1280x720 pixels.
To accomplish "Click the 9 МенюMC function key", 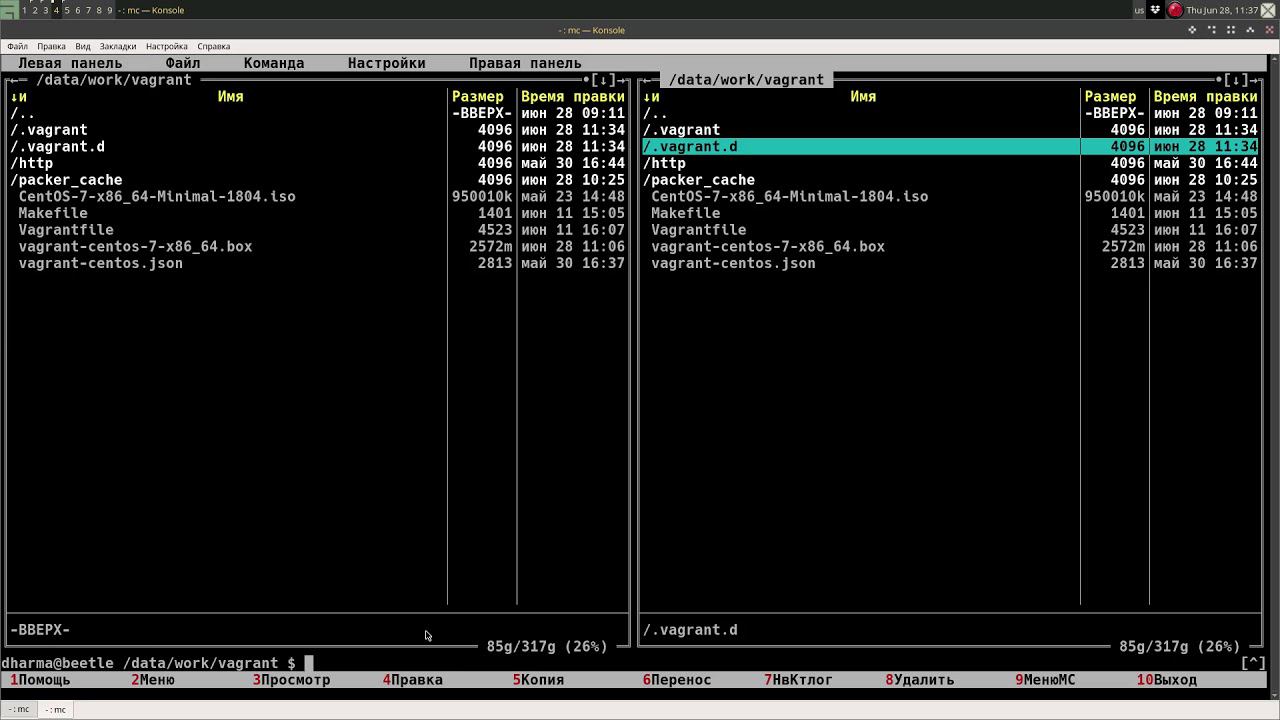I will [1046, 680].
